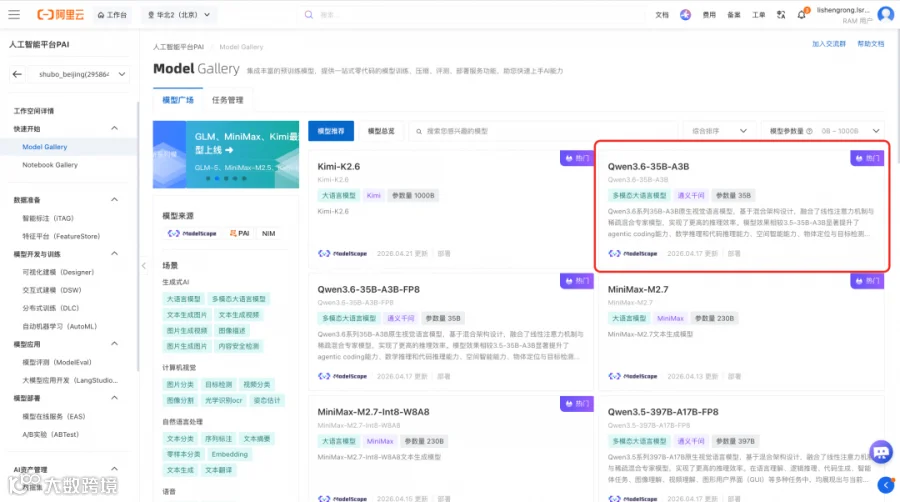Open the 工单 ticket menu
900x502 pixels.
coord(759,15)
